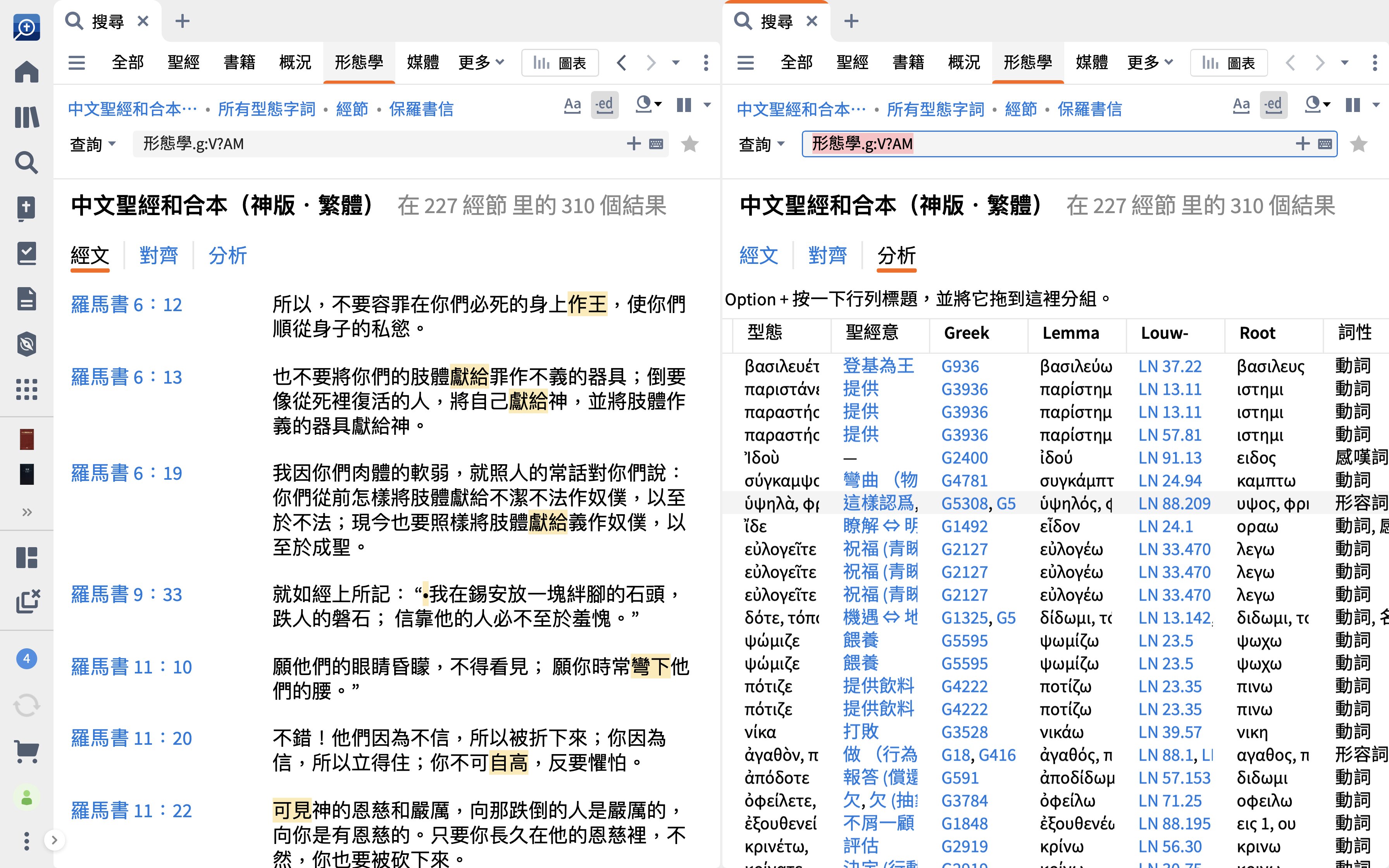Click the sidebar Search magnifier icon

26,162
